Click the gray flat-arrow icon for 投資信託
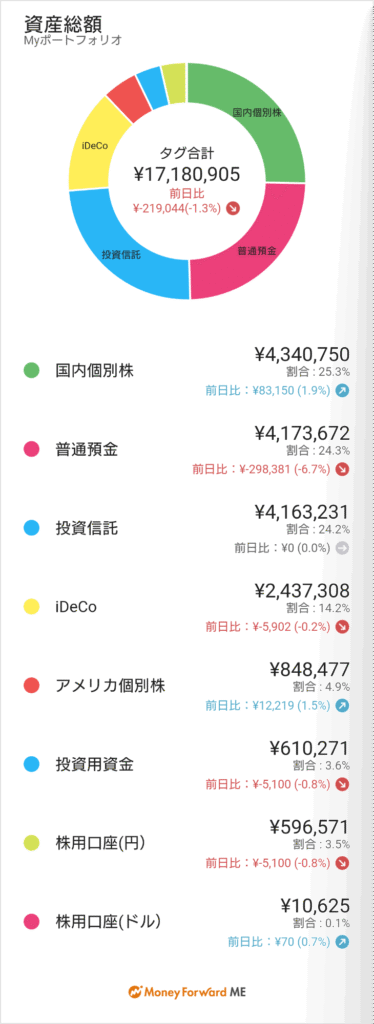 click(x=342, y=548)
